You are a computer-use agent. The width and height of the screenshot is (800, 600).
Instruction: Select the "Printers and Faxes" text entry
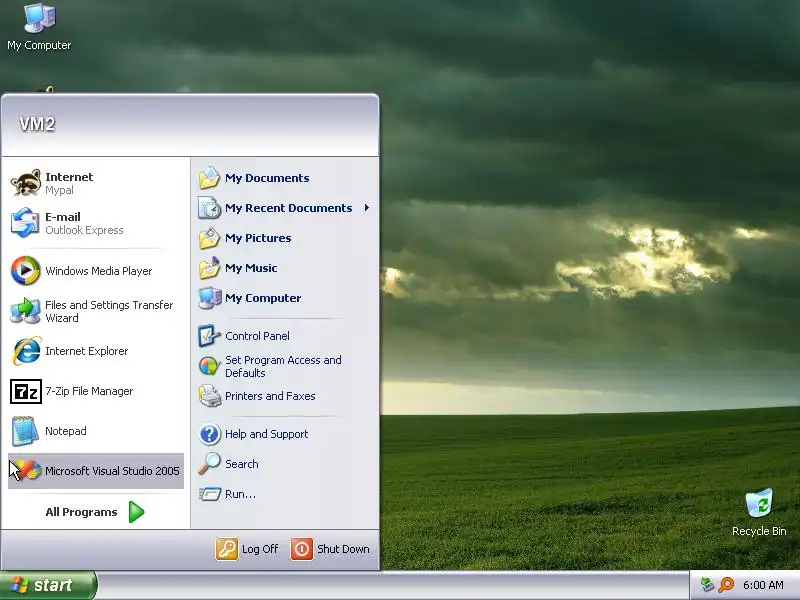[270, 396]
